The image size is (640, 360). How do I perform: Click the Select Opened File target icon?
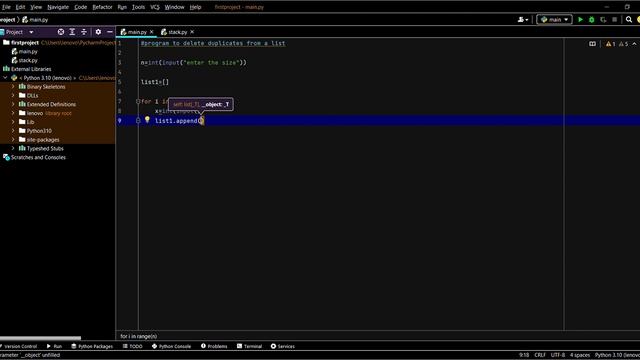coord(61,32)
